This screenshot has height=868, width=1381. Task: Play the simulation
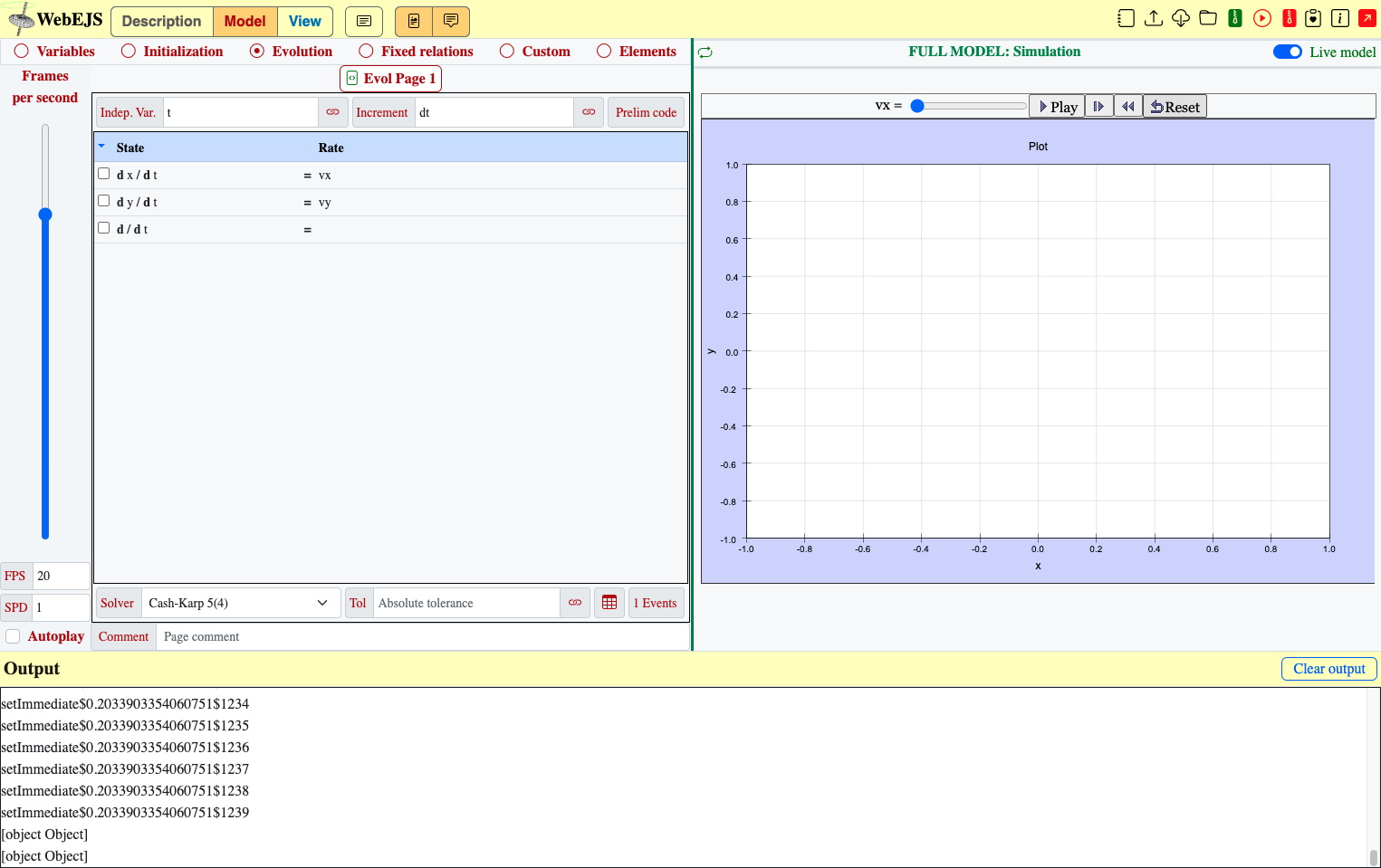click(x=1058, y=107)
